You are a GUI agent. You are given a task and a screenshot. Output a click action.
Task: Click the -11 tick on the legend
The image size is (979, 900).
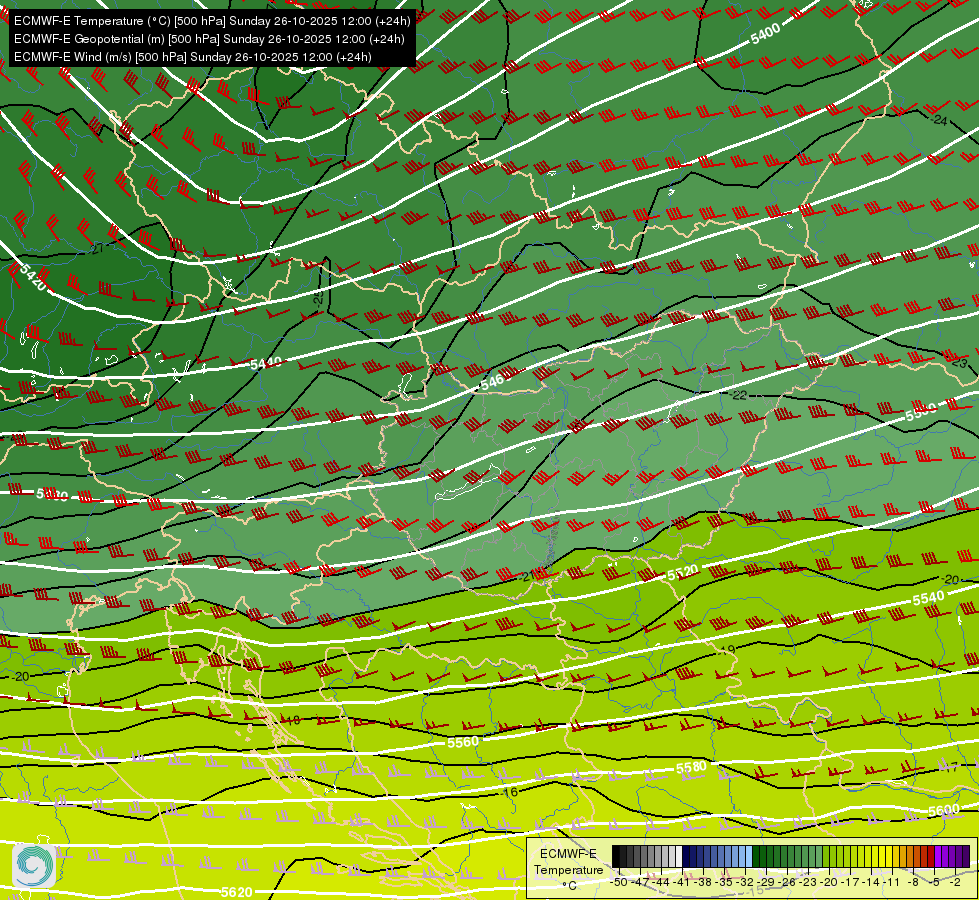[891, 883]
